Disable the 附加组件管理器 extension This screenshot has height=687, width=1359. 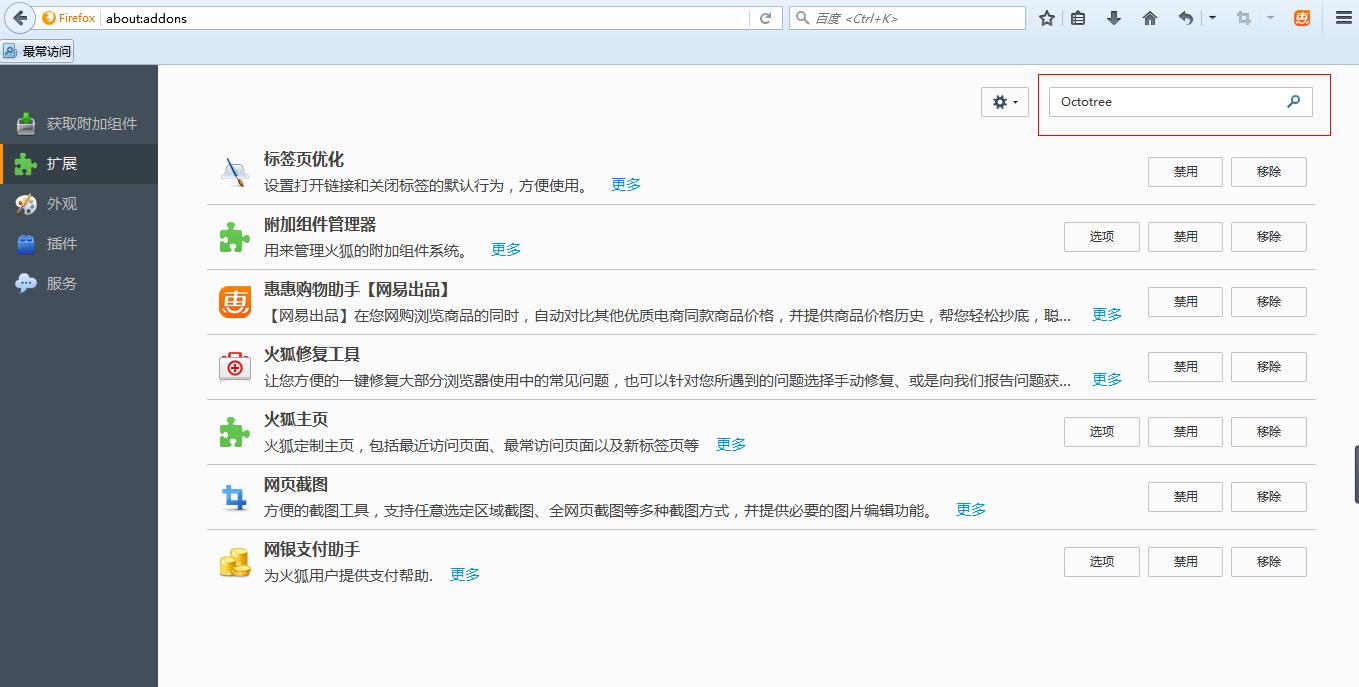[x=1186, y=237]
